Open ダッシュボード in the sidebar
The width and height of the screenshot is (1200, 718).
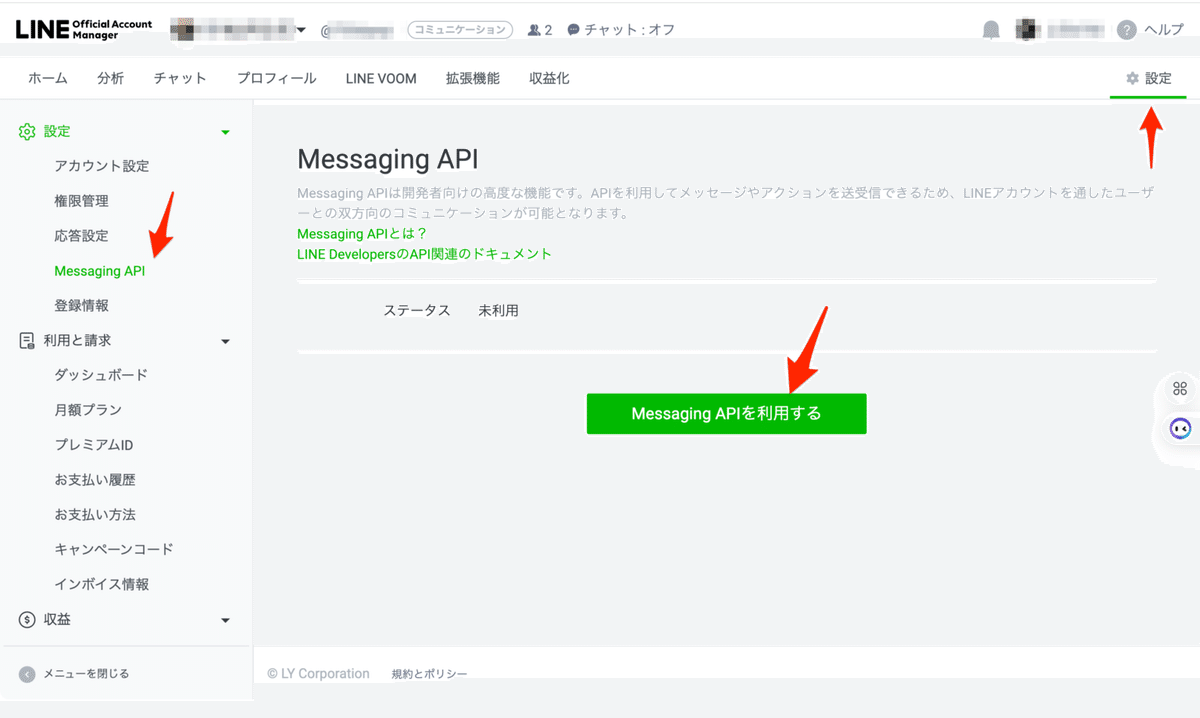click(x=101, y=375)
